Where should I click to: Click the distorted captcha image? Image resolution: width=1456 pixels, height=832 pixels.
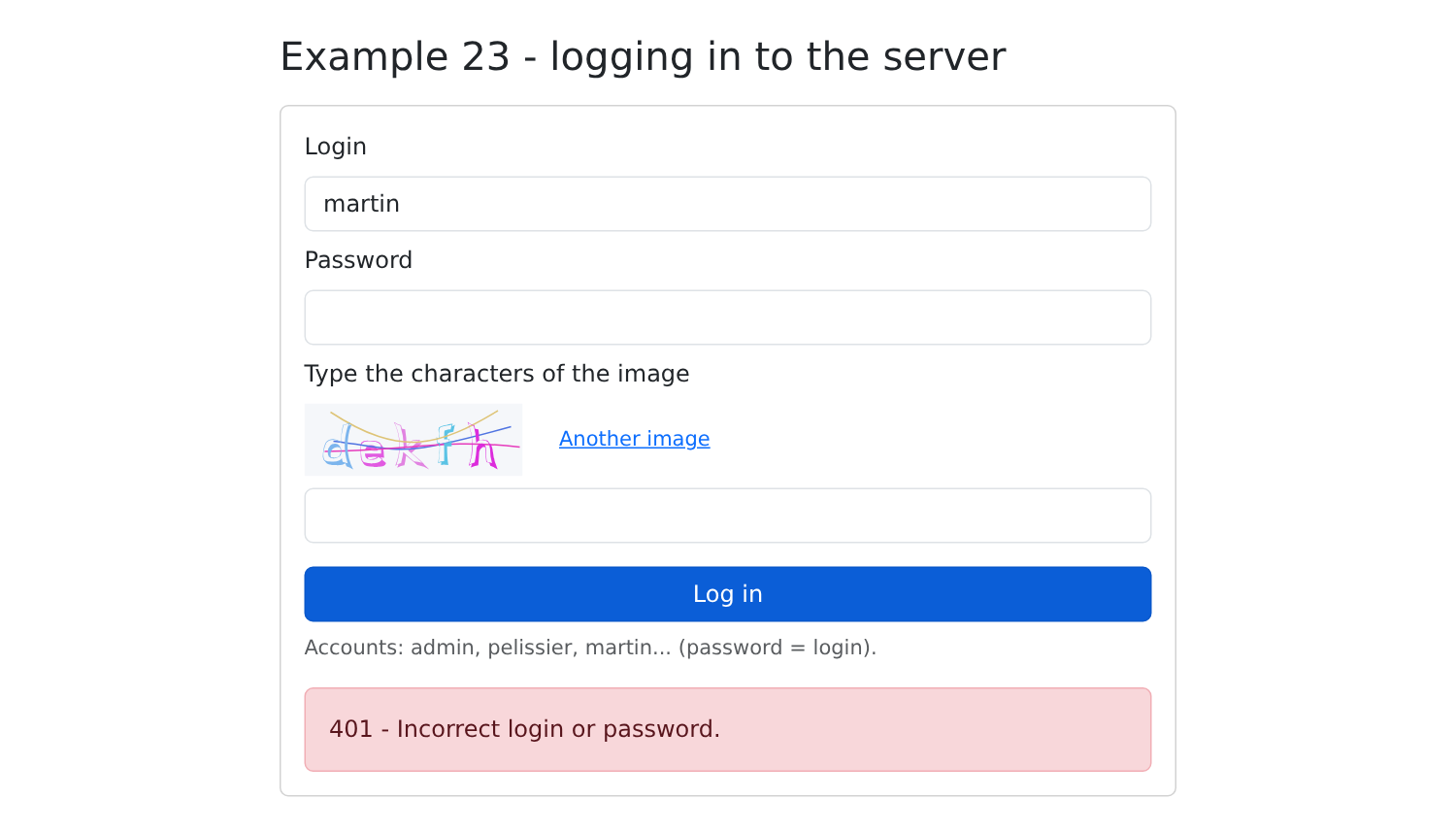pos(414,440)
